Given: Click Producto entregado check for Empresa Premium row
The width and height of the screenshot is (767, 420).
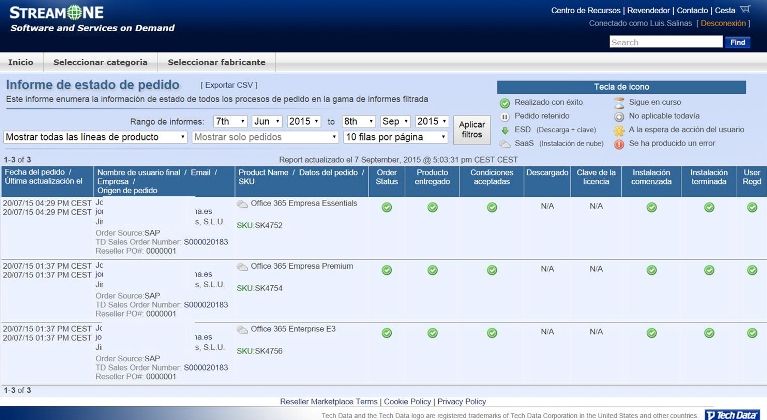Looking at the screenshot, I should coord(432,270).
